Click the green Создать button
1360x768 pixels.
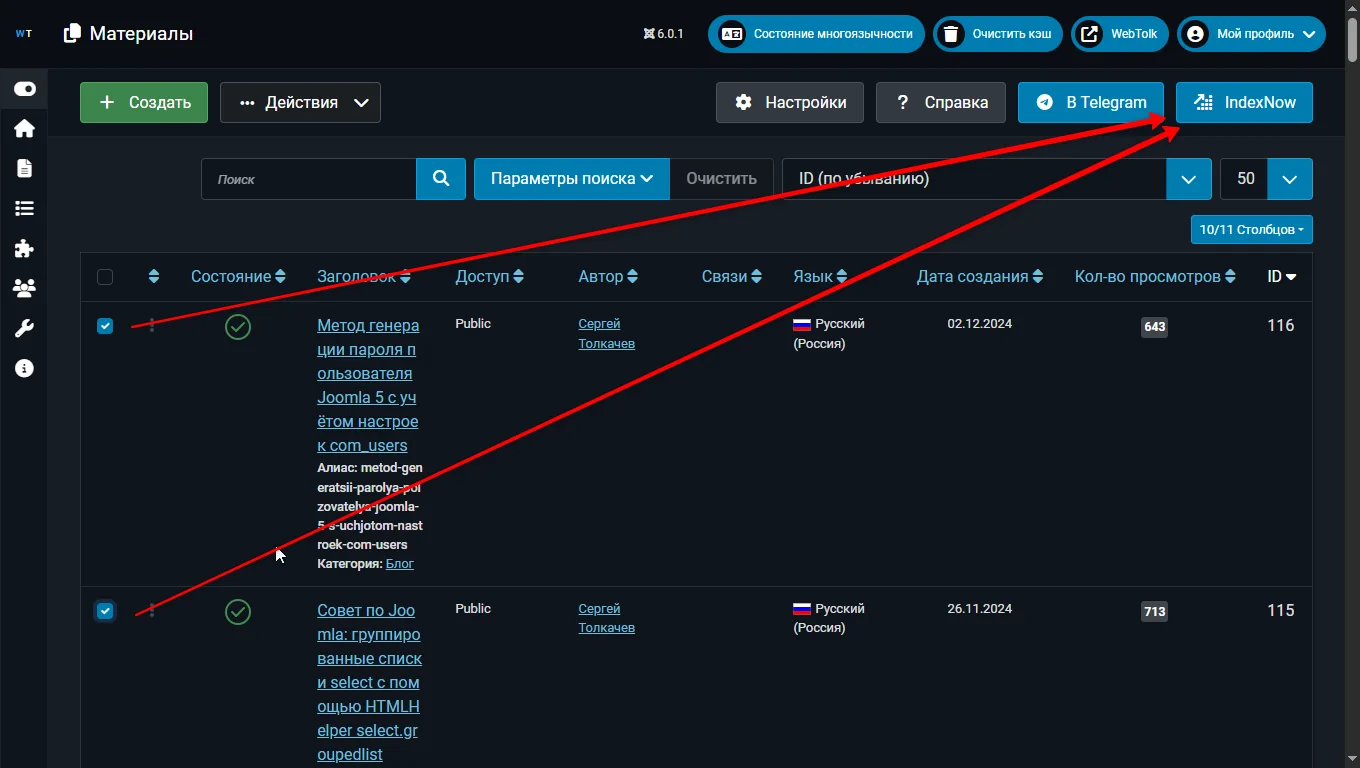[x=144, y=102]
